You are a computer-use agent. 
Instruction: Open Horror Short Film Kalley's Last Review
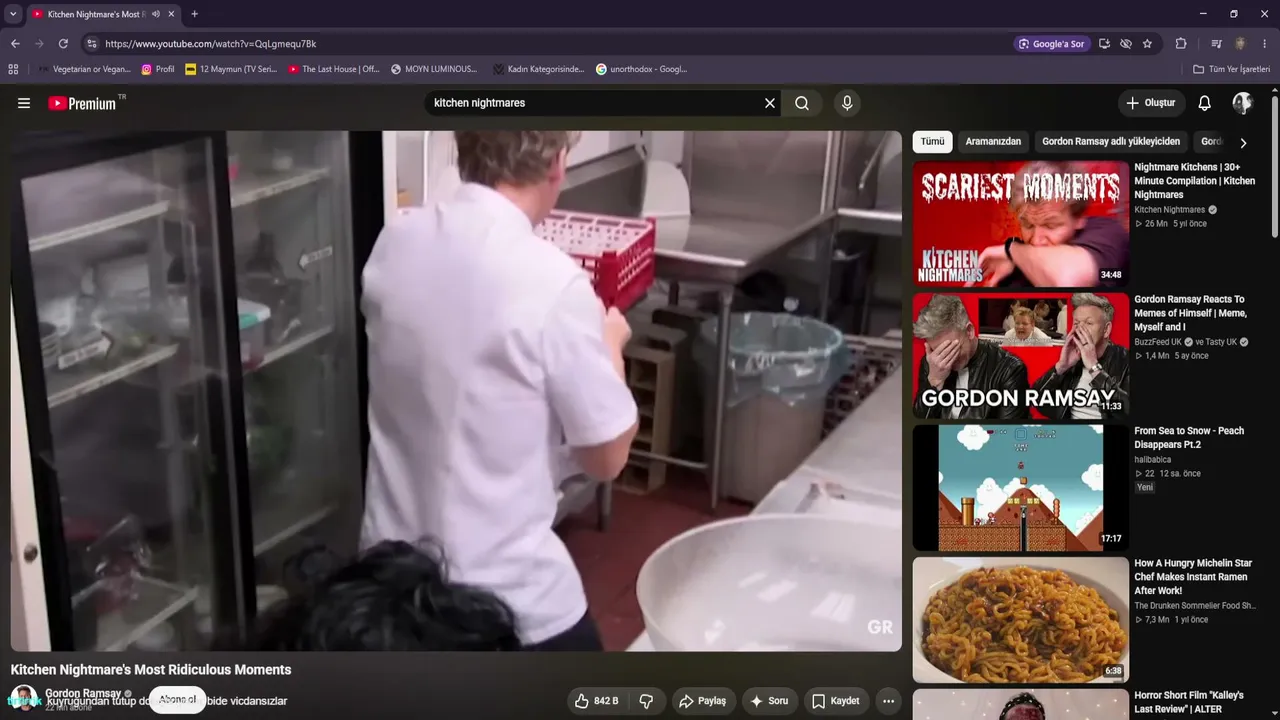click(x=1190, y=702)
